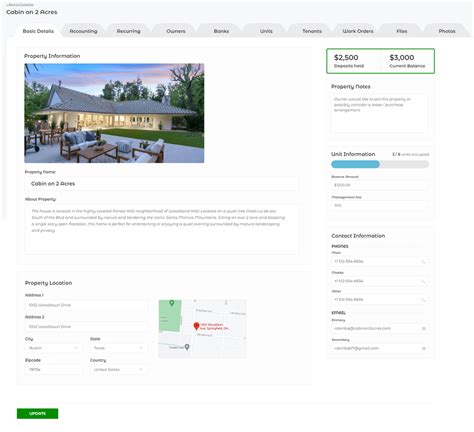Click the Other phone number field
The height and width of the screenshot is (432, 474).
380,300
